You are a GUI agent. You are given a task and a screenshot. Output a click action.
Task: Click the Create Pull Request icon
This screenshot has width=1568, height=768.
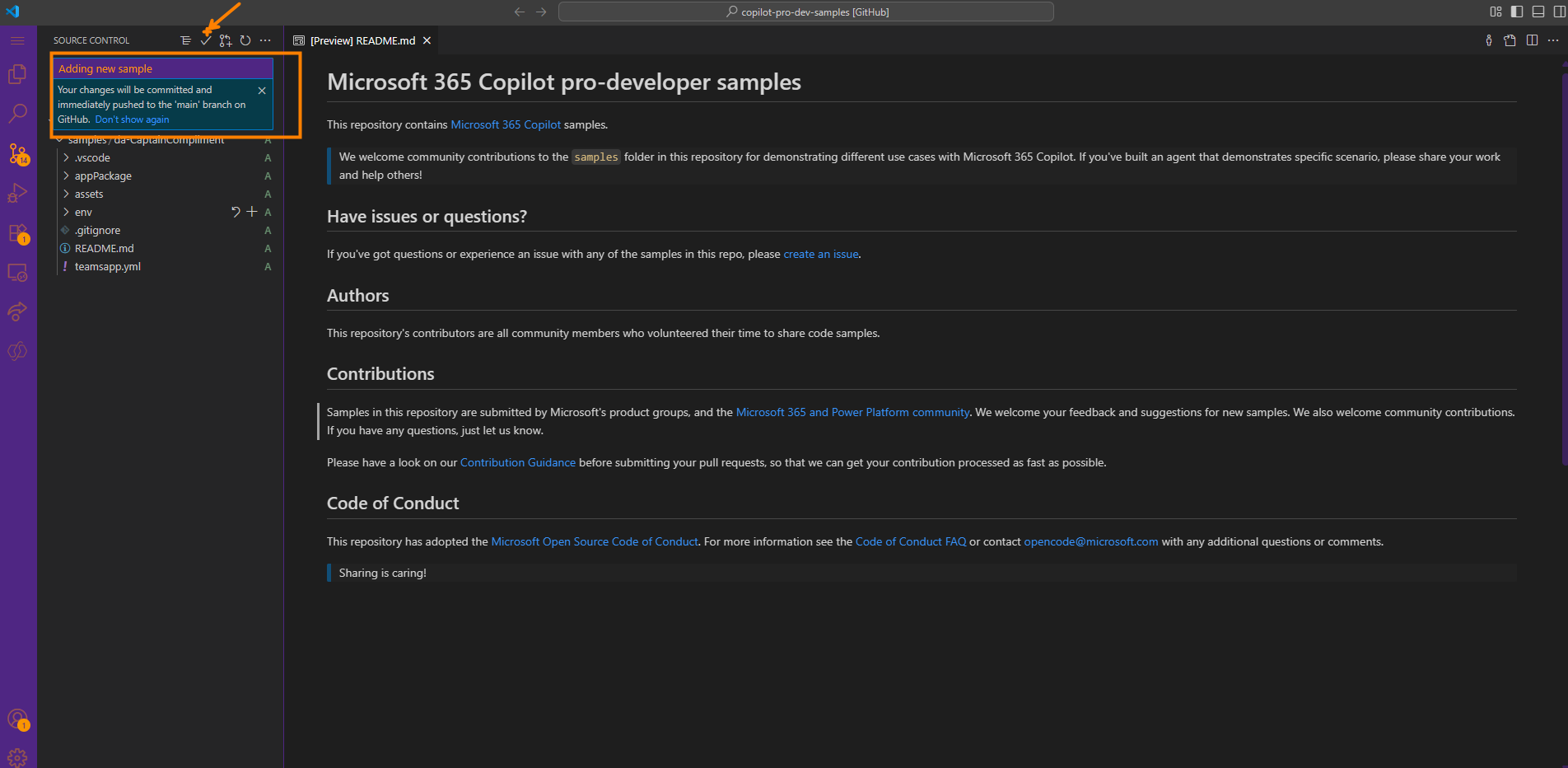(x=226, y=40)
